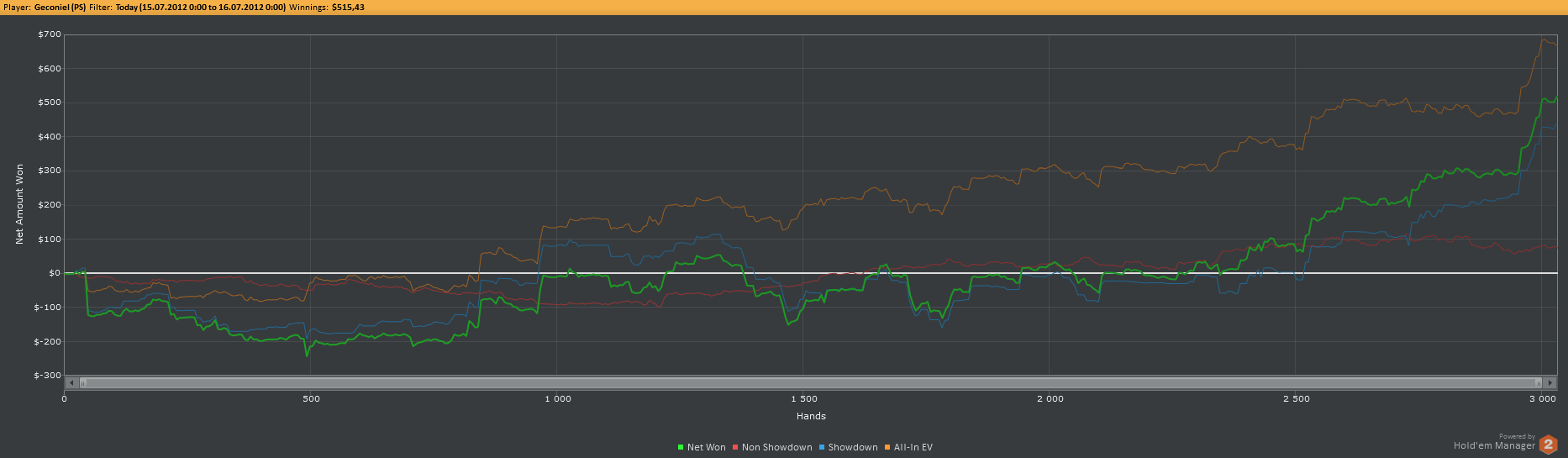The image size is (1568, 458).
Task: Click the scrollbar right arrow button
Action: [1550, 383]
